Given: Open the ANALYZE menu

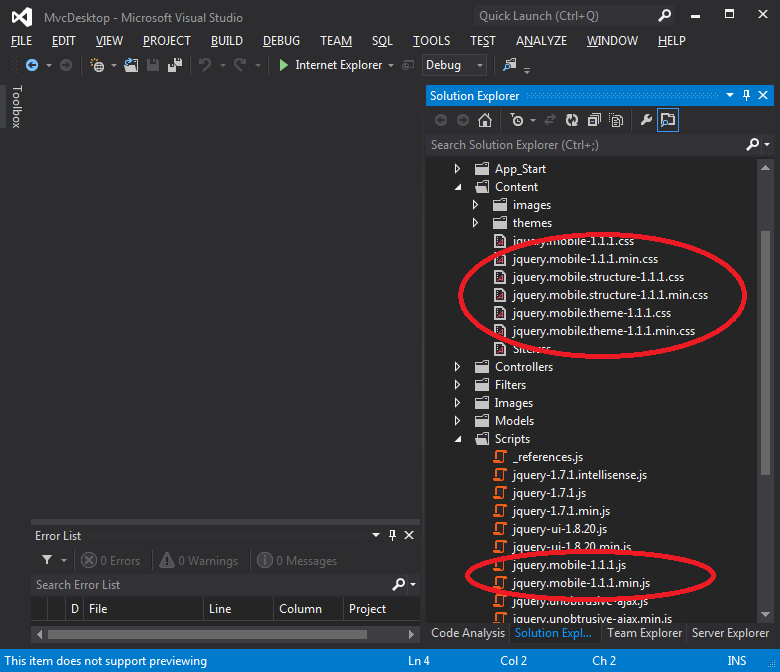Looking at the screenshot, I should pyautogui.click(x=541, y=41).
